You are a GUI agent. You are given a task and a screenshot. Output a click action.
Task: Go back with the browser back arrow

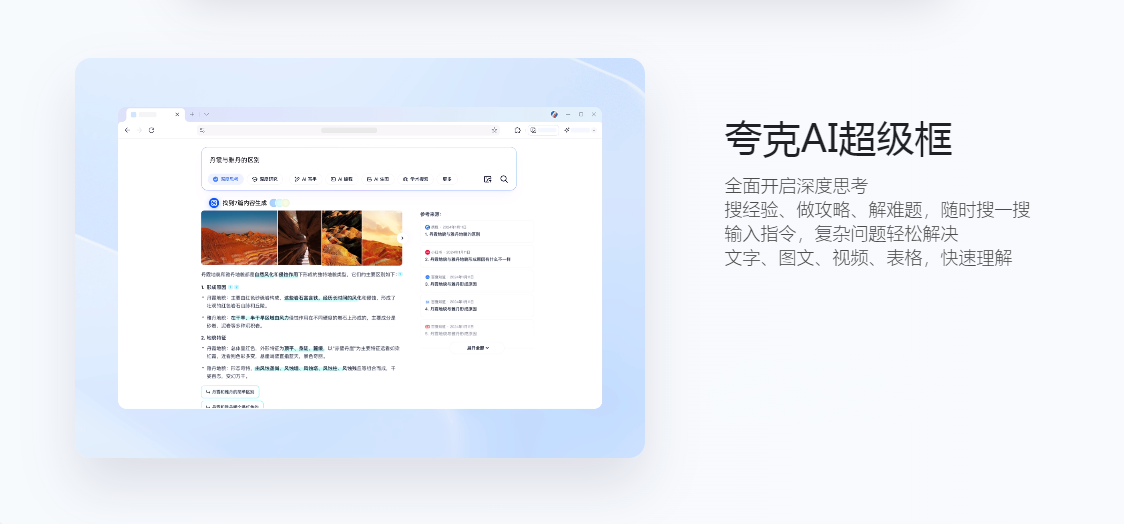coord(127,130)
